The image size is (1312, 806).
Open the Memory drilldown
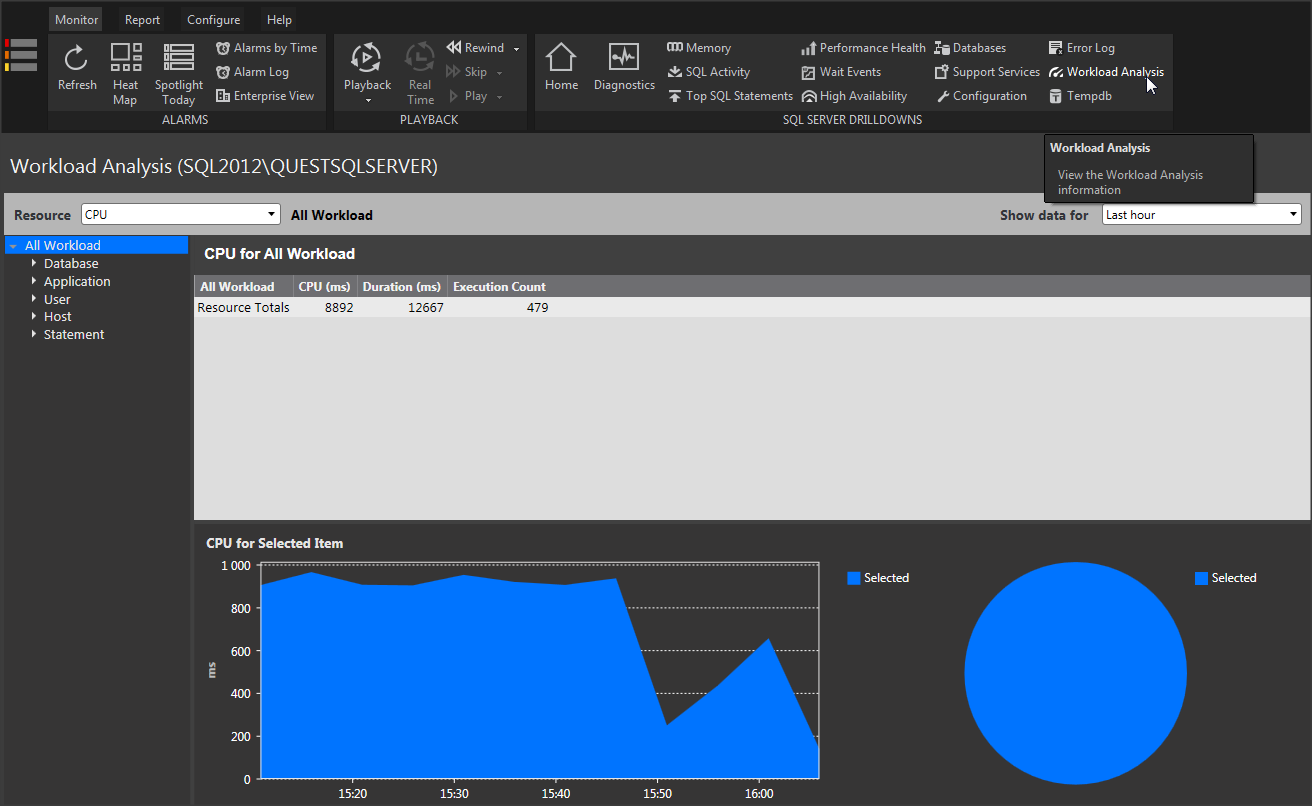[x=699, y=48]
